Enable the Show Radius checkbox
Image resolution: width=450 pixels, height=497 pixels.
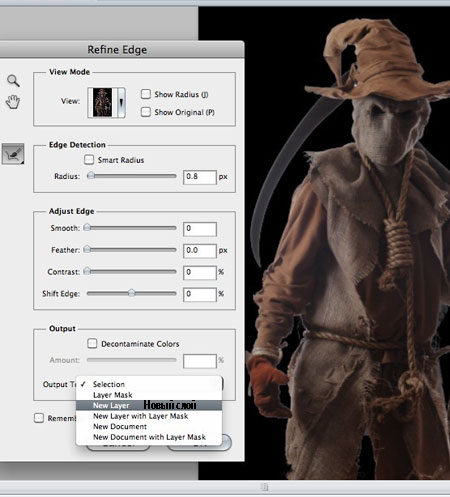[146, 94]
